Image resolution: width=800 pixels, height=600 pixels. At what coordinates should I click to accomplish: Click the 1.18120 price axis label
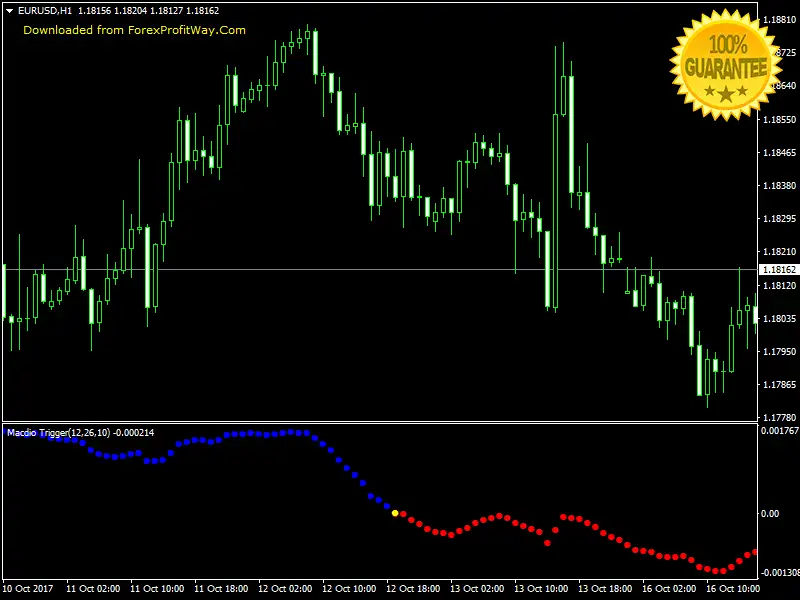pyautogui.click(x=779, y=285)
